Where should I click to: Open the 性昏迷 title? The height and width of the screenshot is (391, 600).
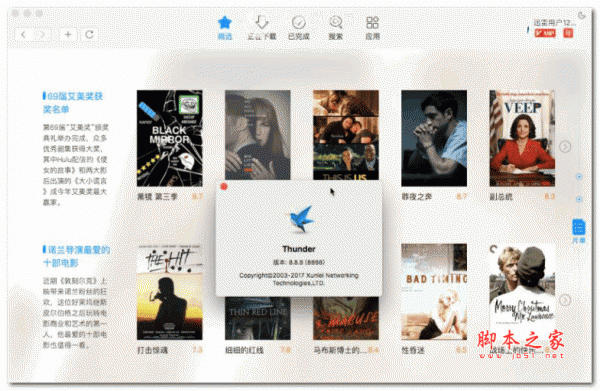coord(413,350)
